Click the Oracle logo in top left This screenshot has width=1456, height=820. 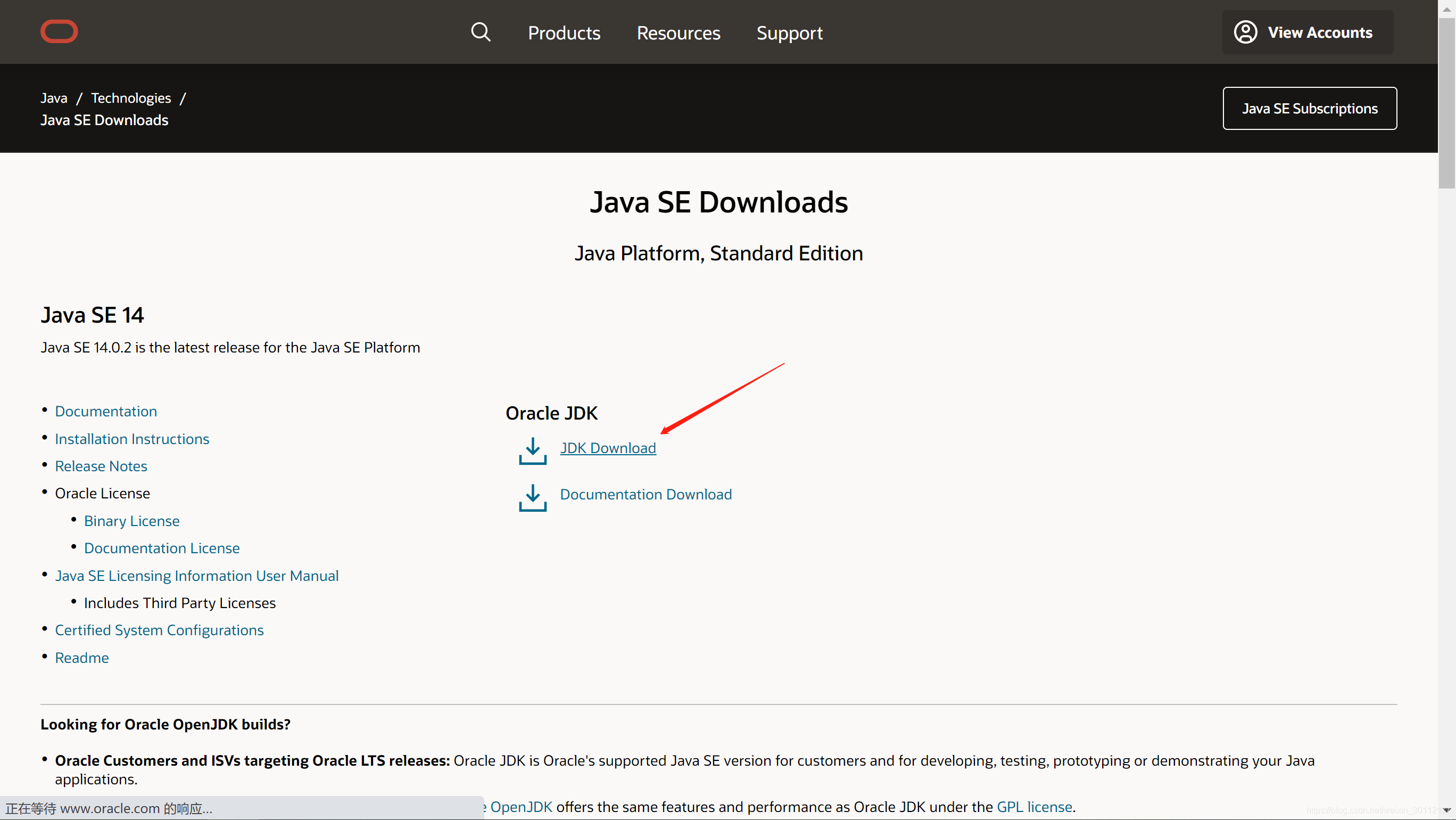58,32
